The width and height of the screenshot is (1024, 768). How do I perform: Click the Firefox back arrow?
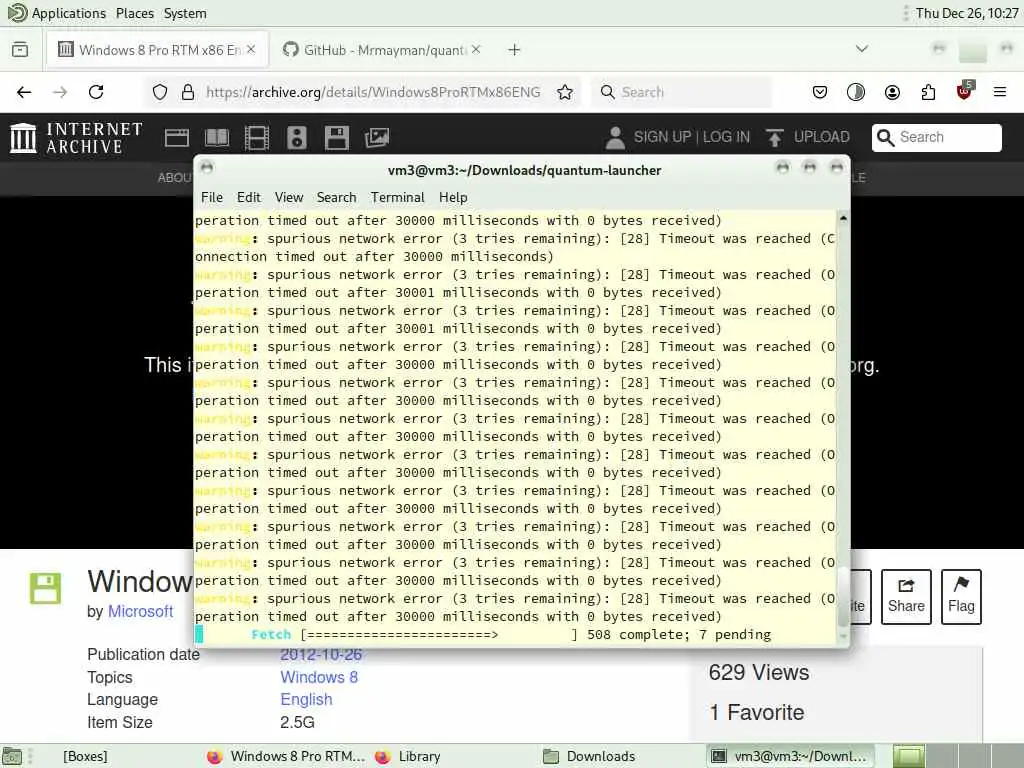coord(24,92)
